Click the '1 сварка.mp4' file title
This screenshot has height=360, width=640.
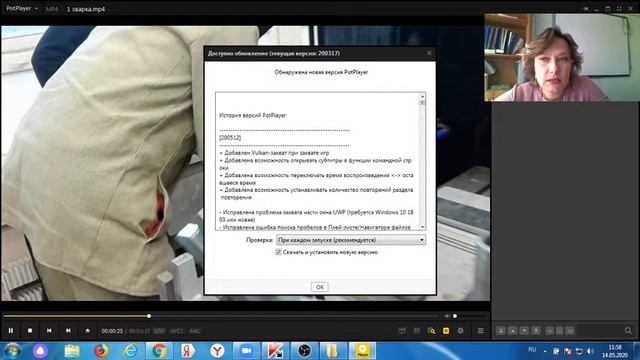click(86, 9)
